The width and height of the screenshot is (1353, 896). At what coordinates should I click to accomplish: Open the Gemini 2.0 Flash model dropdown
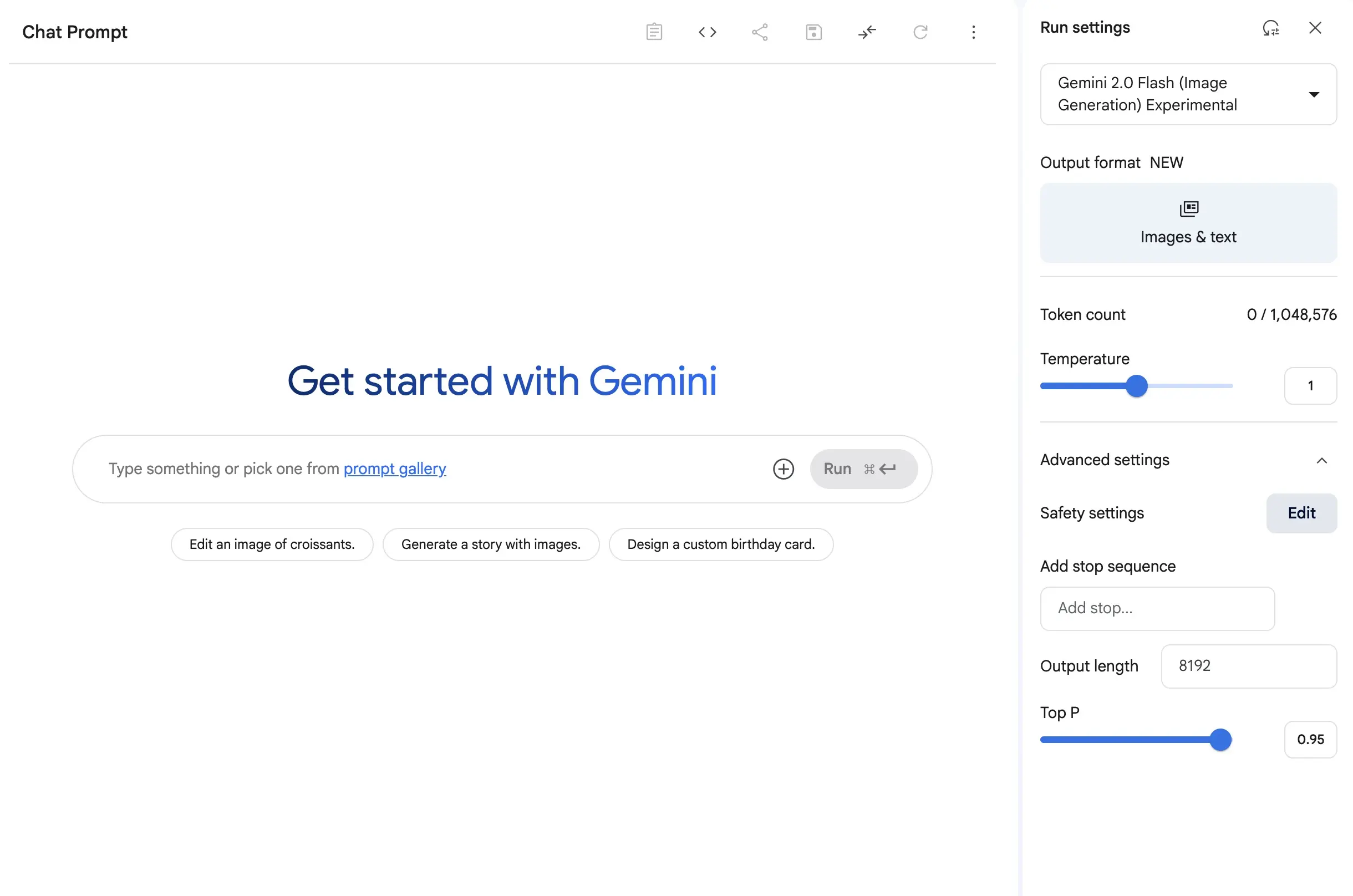point(1188,94)
